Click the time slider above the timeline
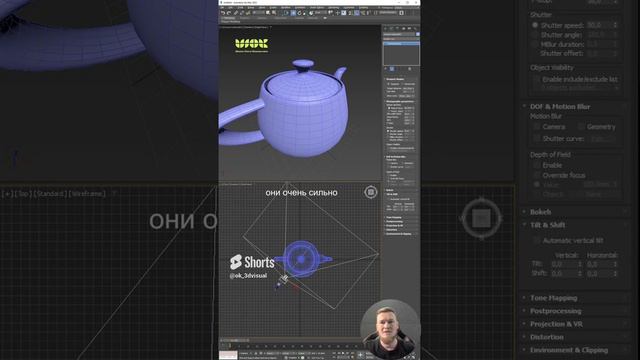The width and height of the screenshot is (640, 360). 235,340
